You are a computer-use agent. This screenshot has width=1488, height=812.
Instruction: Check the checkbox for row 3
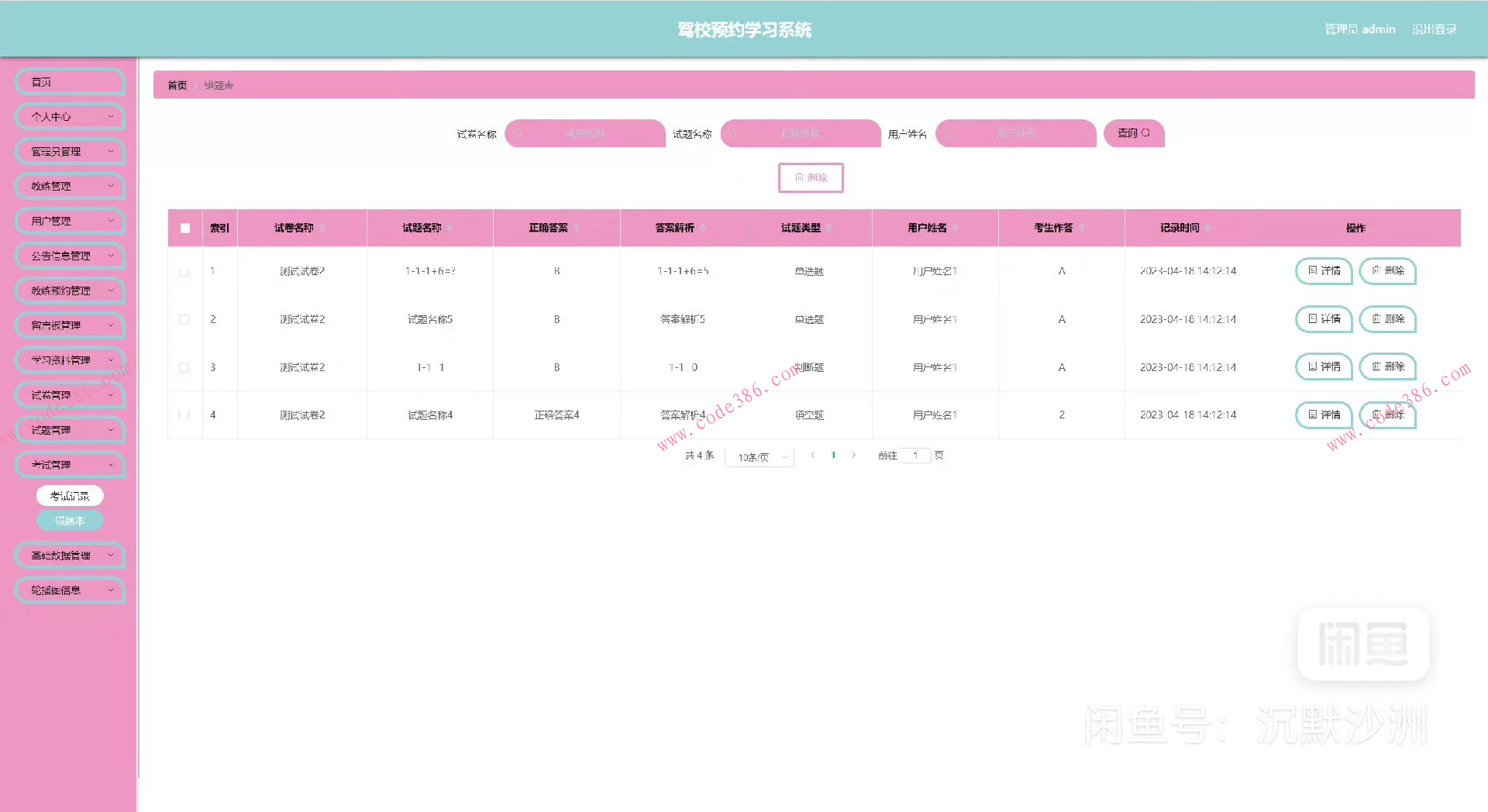pyautogui.click(x=184, y=367)
